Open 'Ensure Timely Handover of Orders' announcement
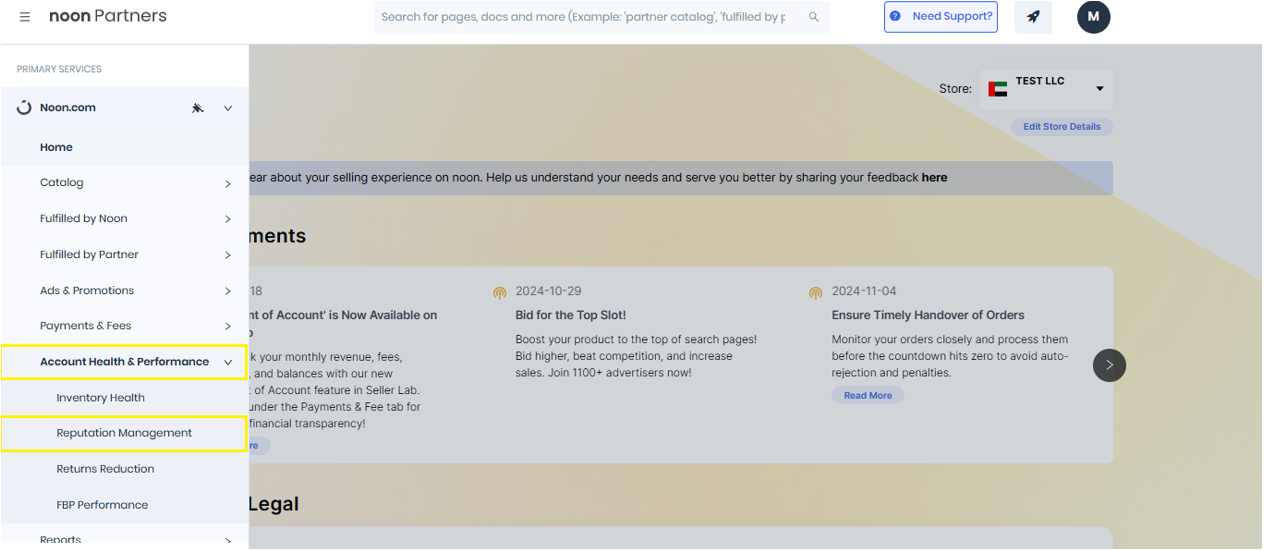The height and width of the screenshot is (550, 1265). pos(928,315)
